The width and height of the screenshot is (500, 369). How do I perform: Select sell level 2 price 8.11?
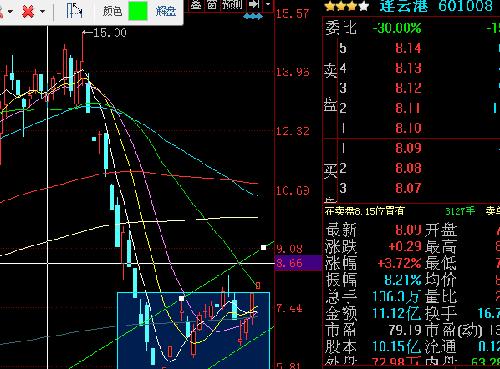click(408, 108)
